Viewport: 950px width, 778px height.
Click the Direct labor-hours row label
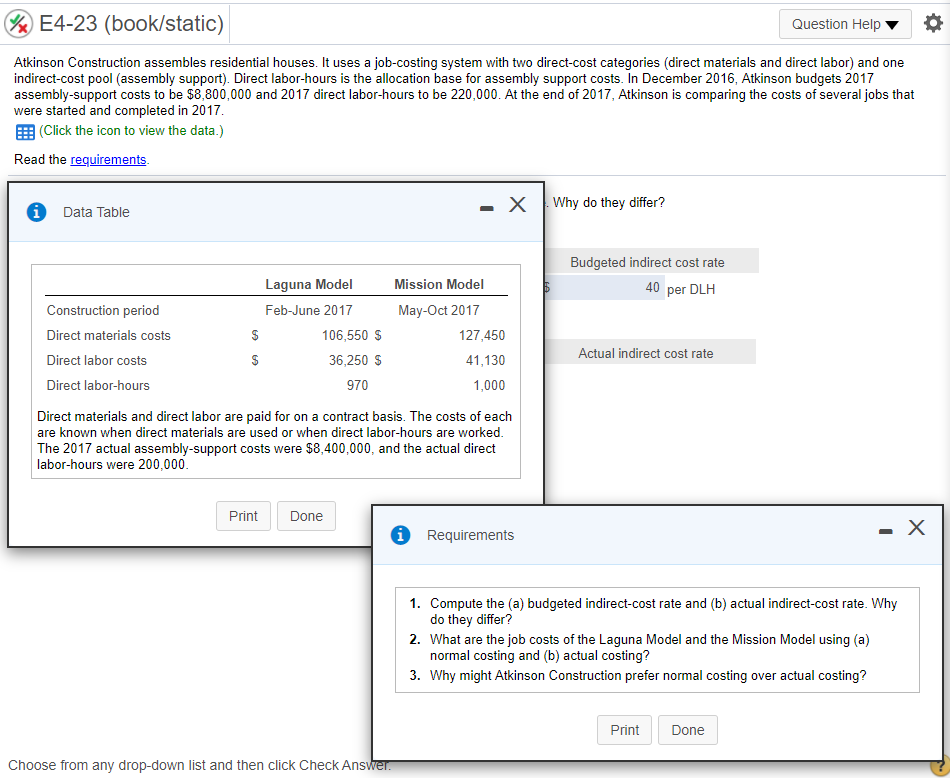[x=98, y=385]
